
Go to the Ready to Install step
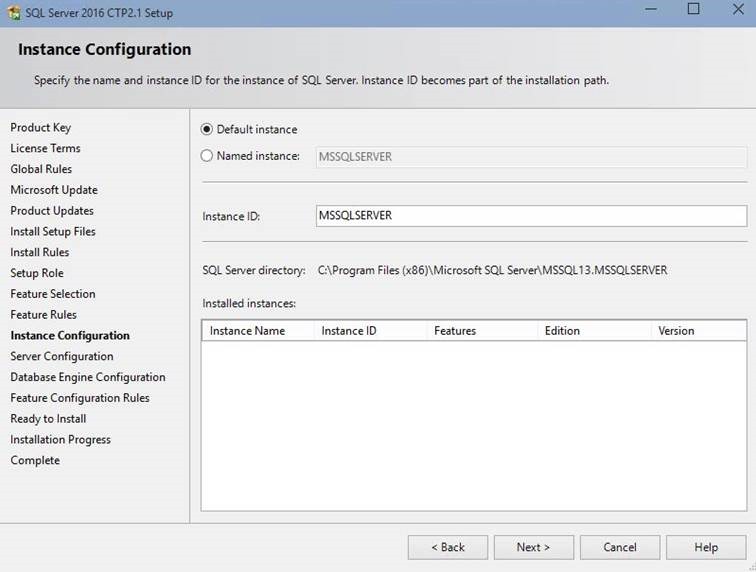coord(48,419)
